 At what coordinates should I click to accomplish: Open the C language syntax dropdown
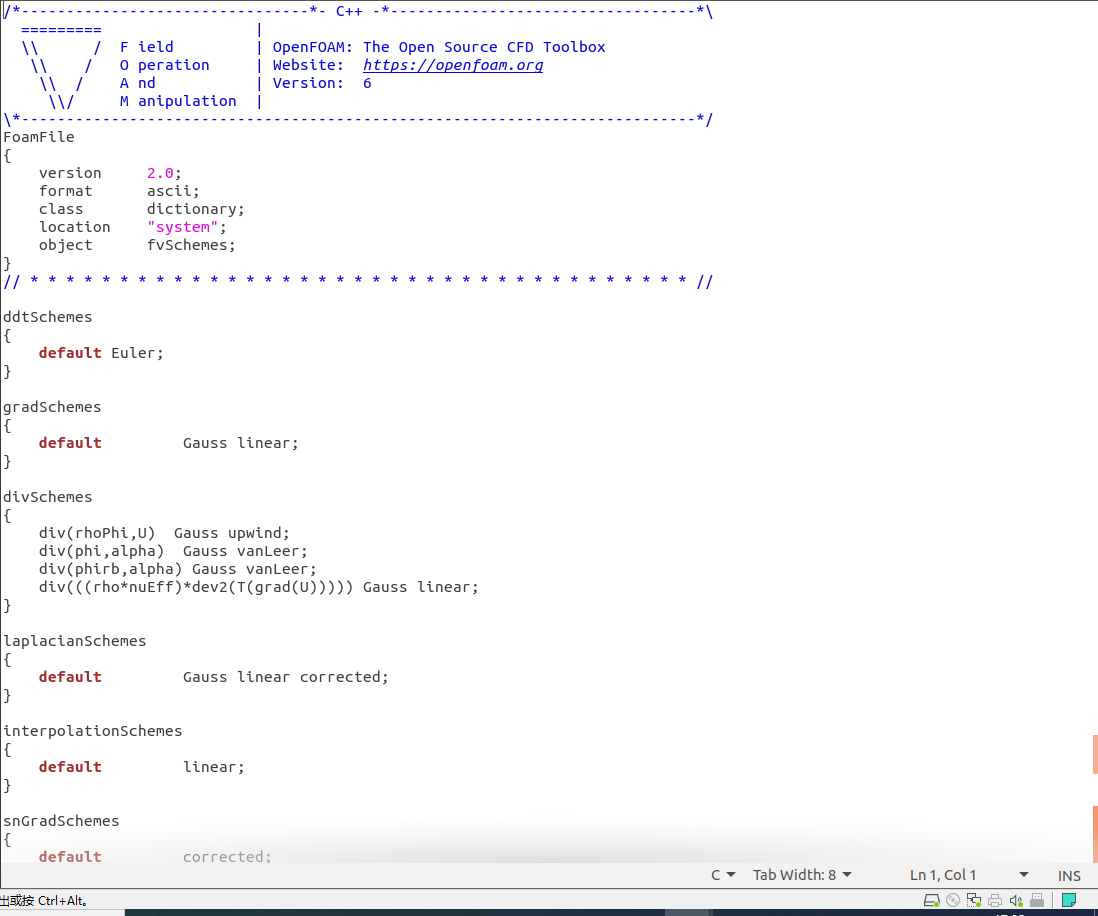[x=723, y=875]
